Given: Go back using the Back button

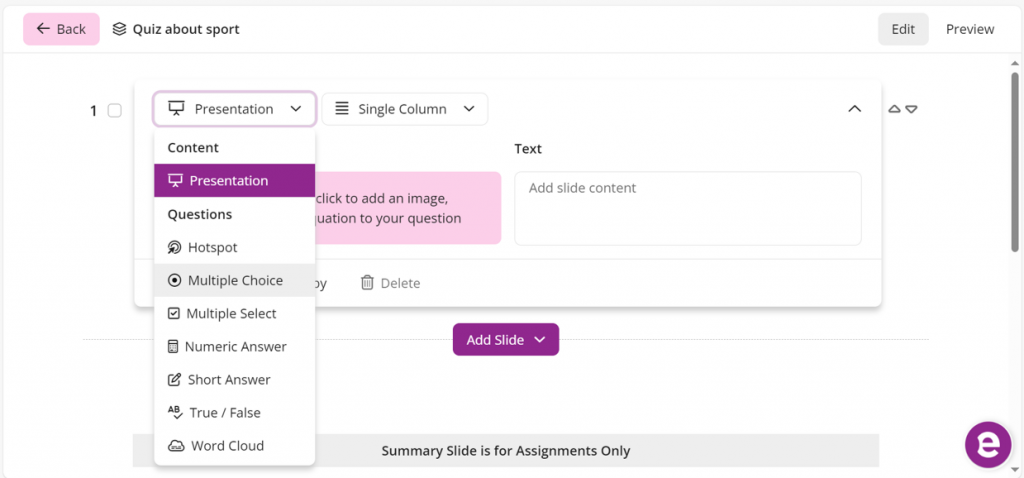Looking at the screenshot, I should (x=61, y=29).
